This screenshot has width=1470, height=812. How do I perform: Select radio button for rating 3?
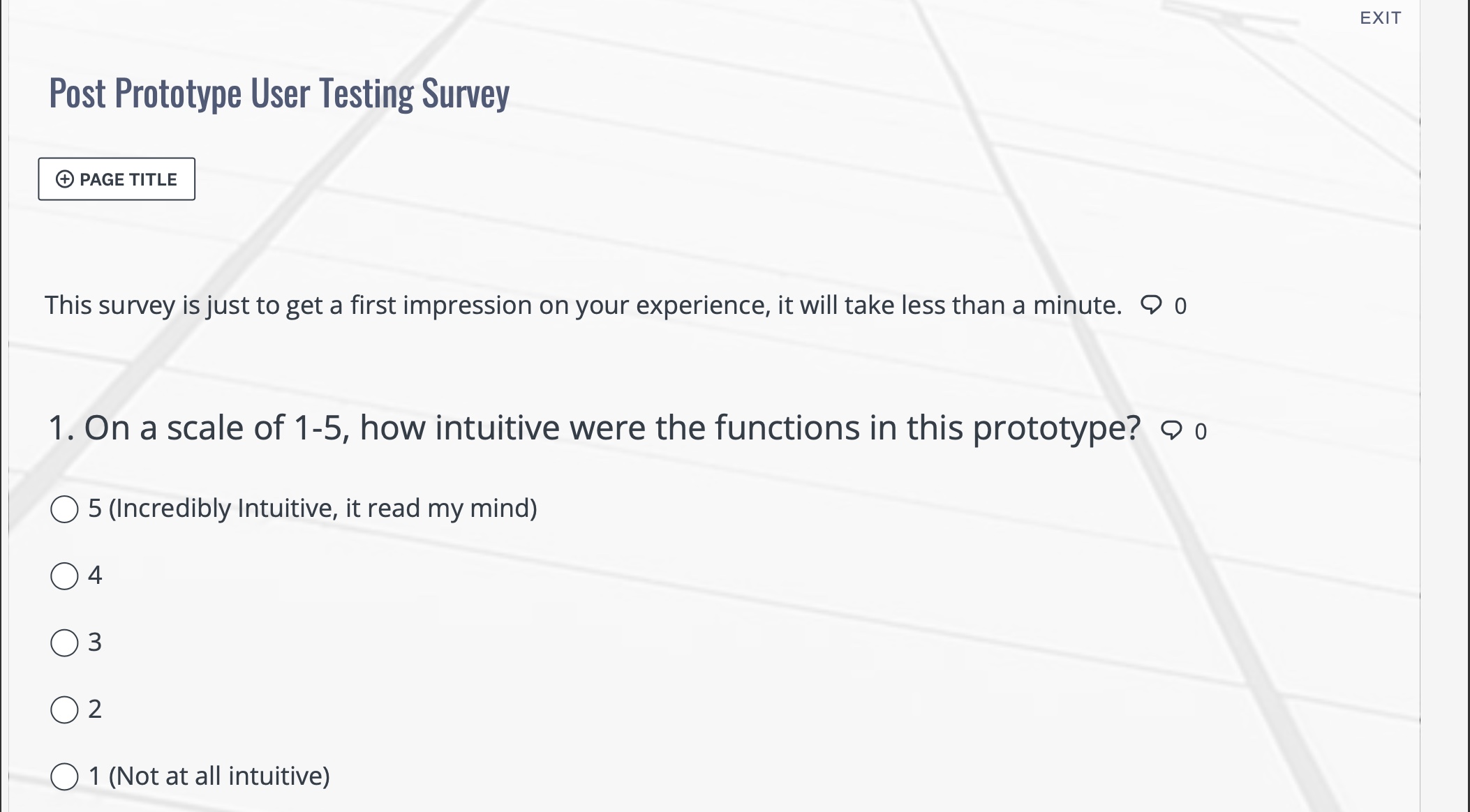[64, 642]
